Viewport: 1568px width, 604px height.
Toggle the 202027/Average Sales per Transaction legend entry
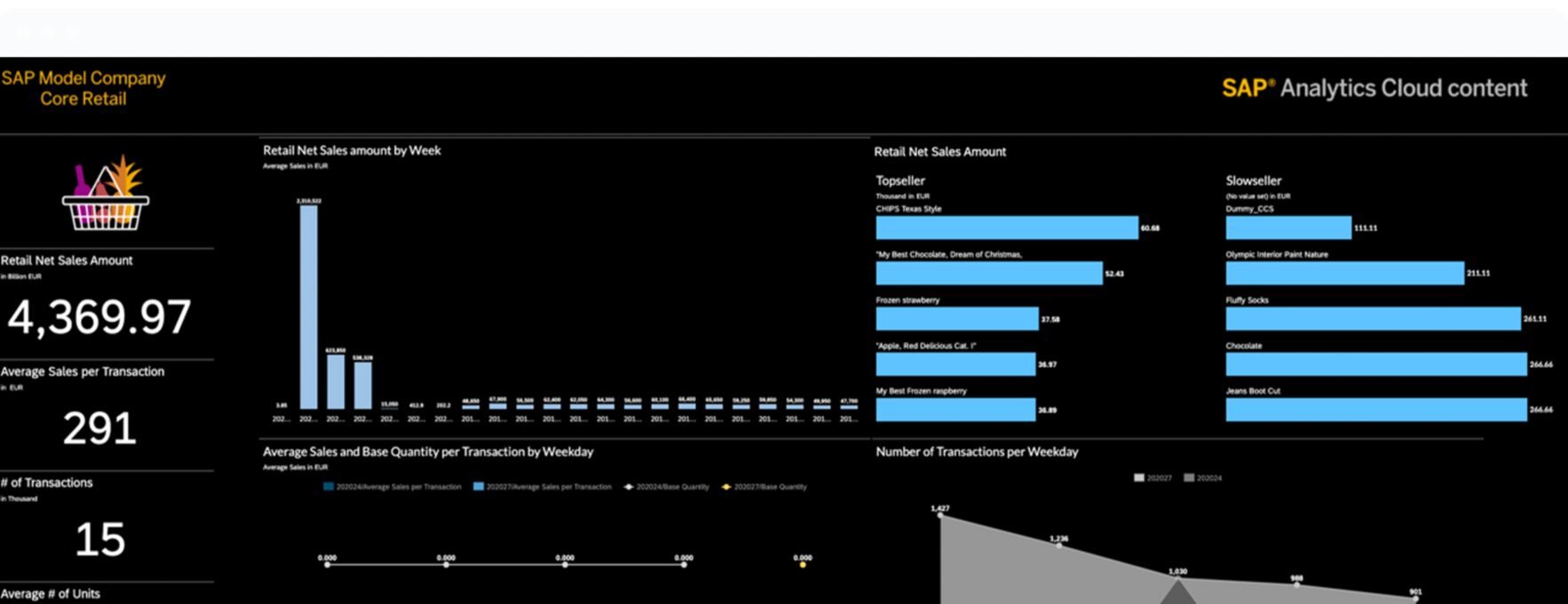click(479, 487)
